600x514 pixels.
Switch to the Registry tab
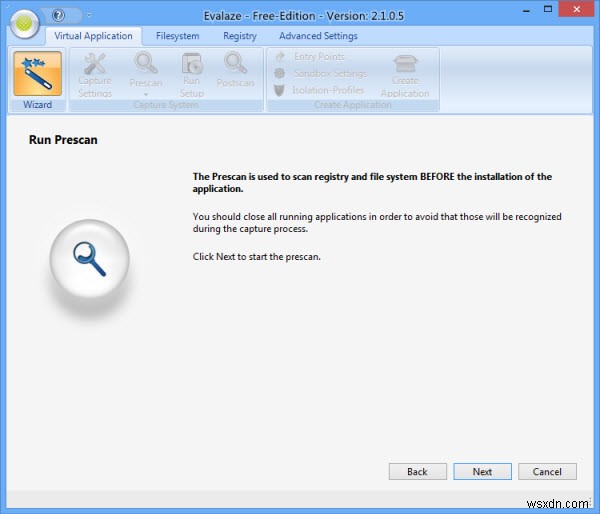click(x=240, y=36)
